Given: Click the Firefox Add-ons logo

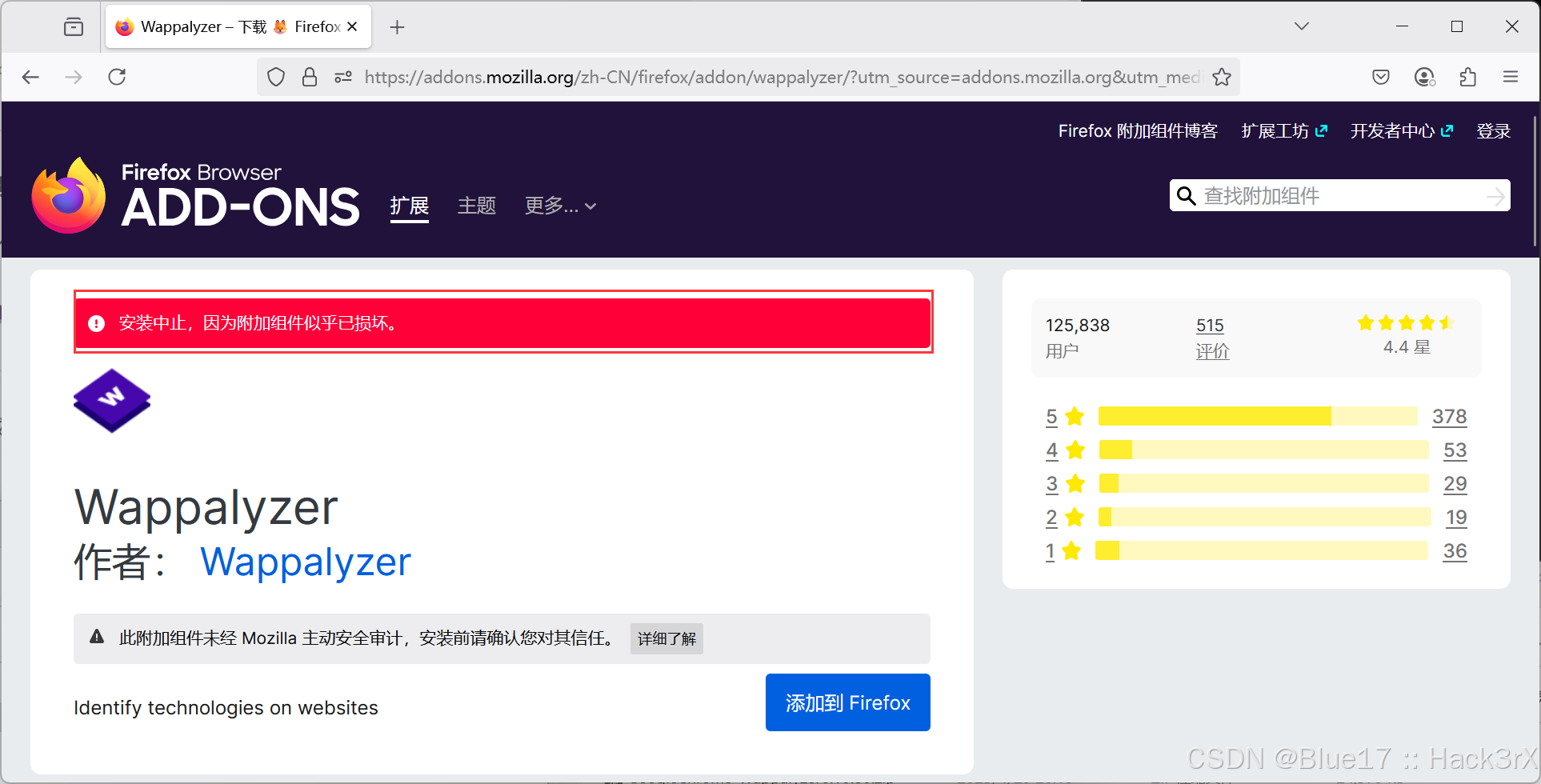Looking at the screenshot, I should tap(196, 195).
